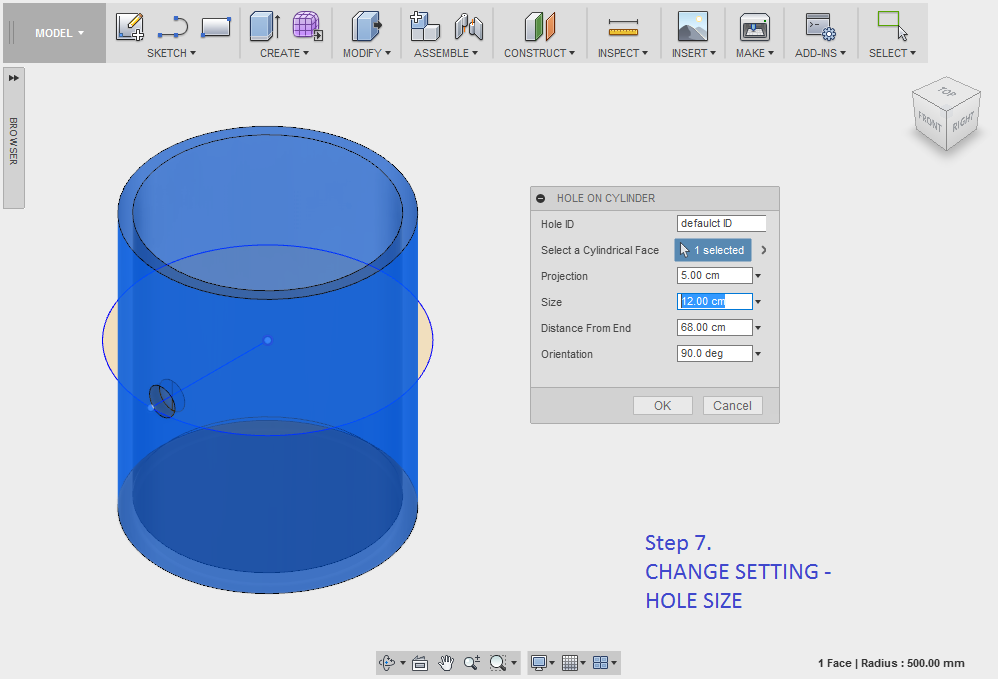
Task: Click the 3D Print icon in Make
Action: point(754,27)
